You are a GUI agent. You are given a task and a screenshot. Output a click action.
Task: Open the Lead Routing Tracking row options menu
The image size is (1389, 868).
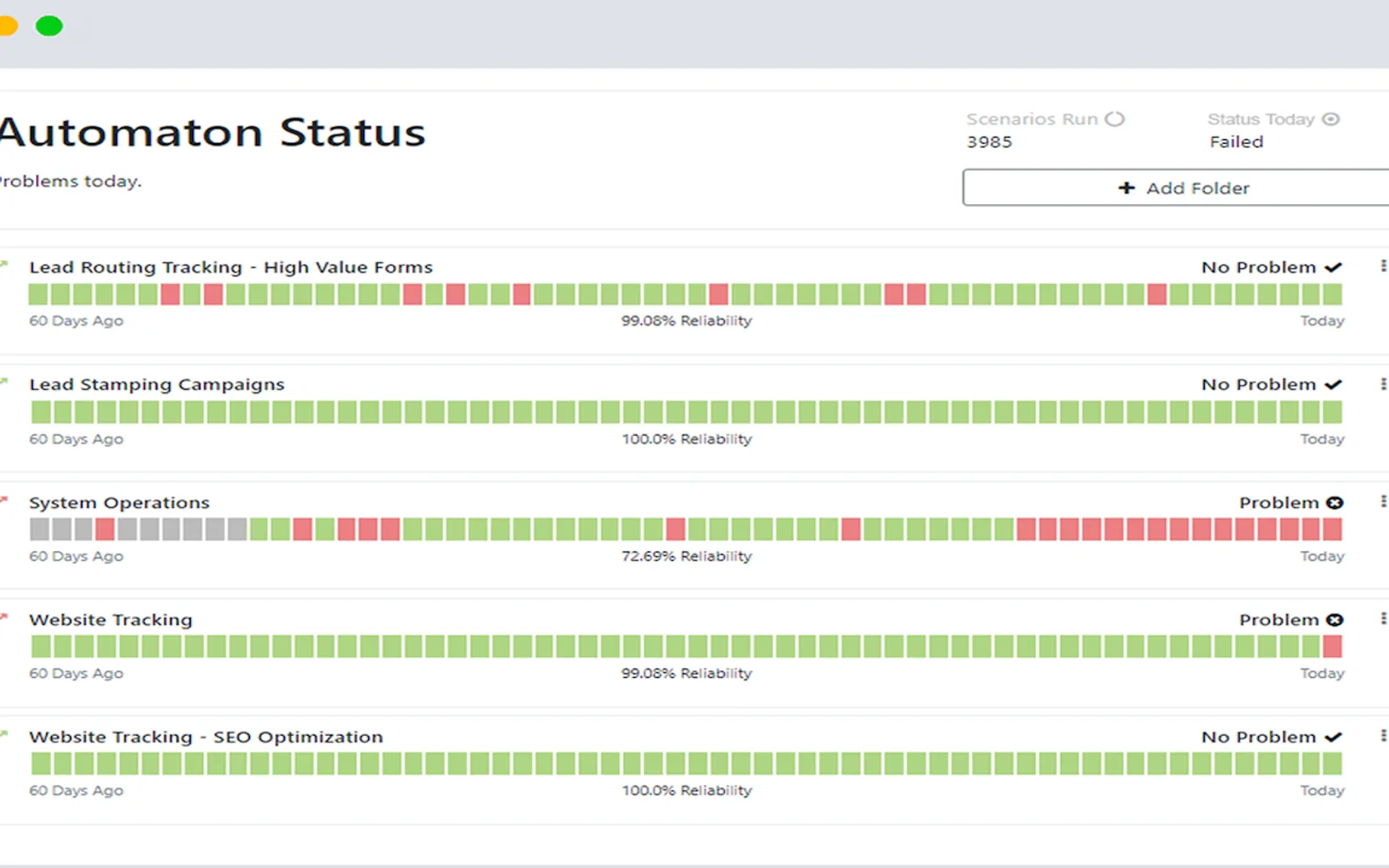(1383, 266)
